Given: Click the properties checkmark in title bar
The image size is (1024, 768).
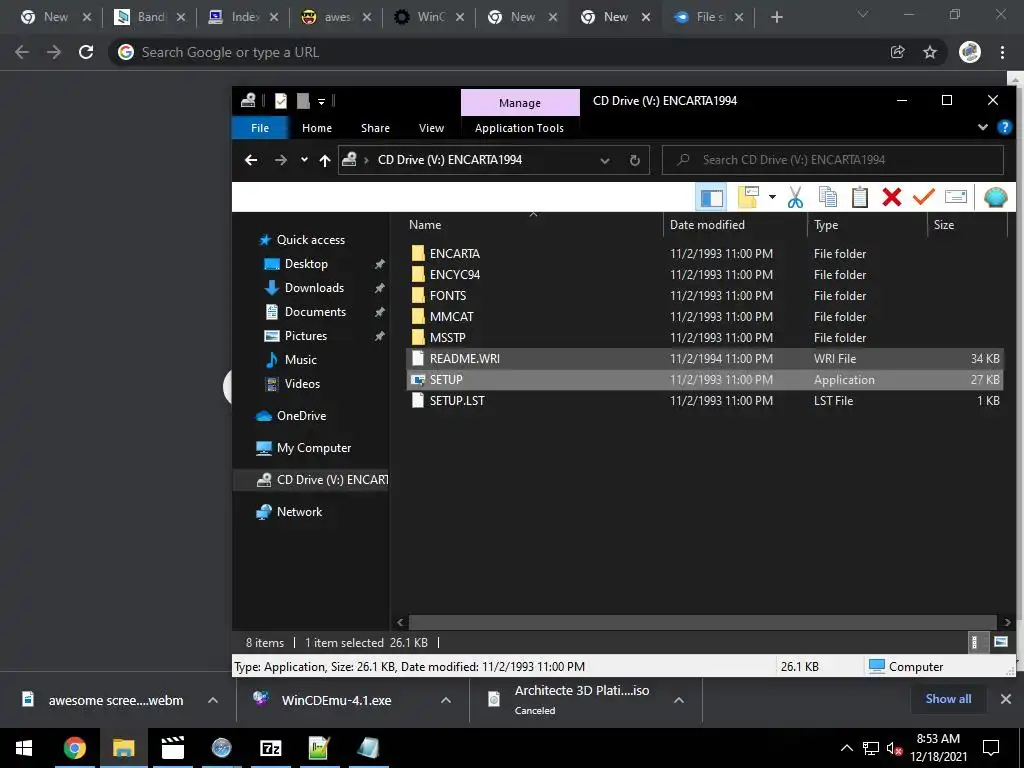Looking at the screenshot, I should [x=281, y=101].
